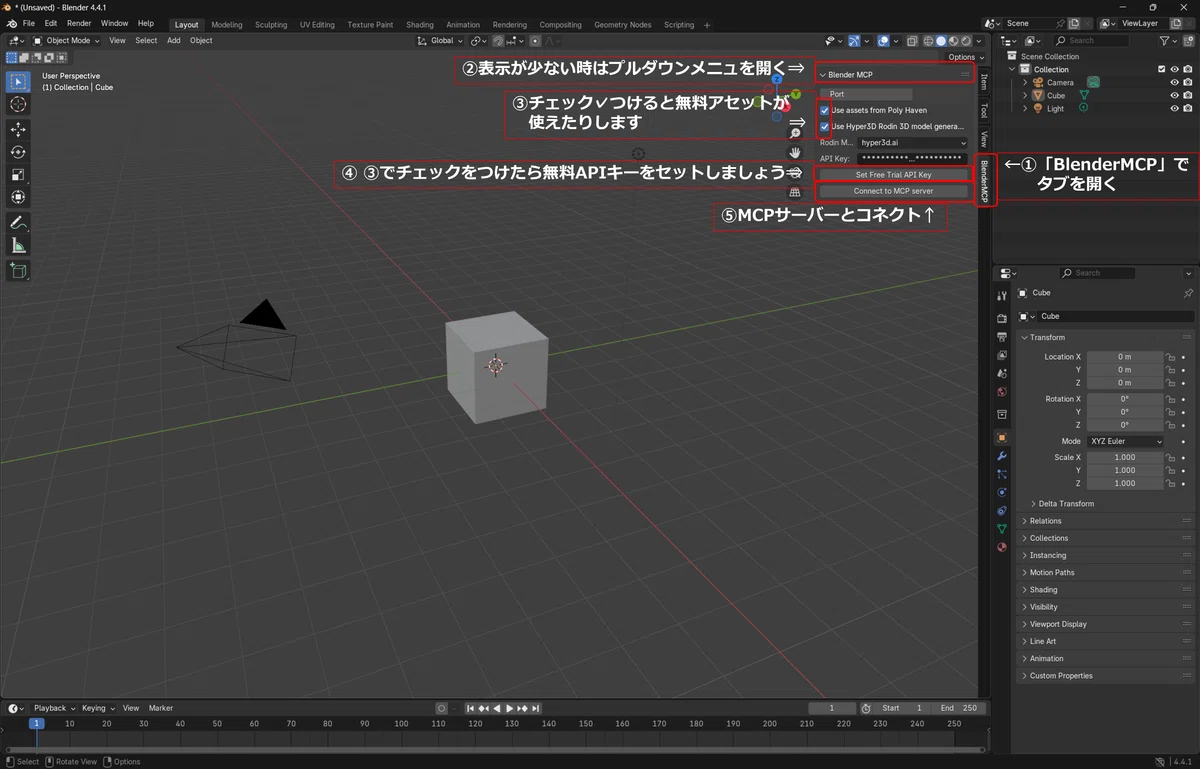Click the play animation button

[x=510, y=708]
